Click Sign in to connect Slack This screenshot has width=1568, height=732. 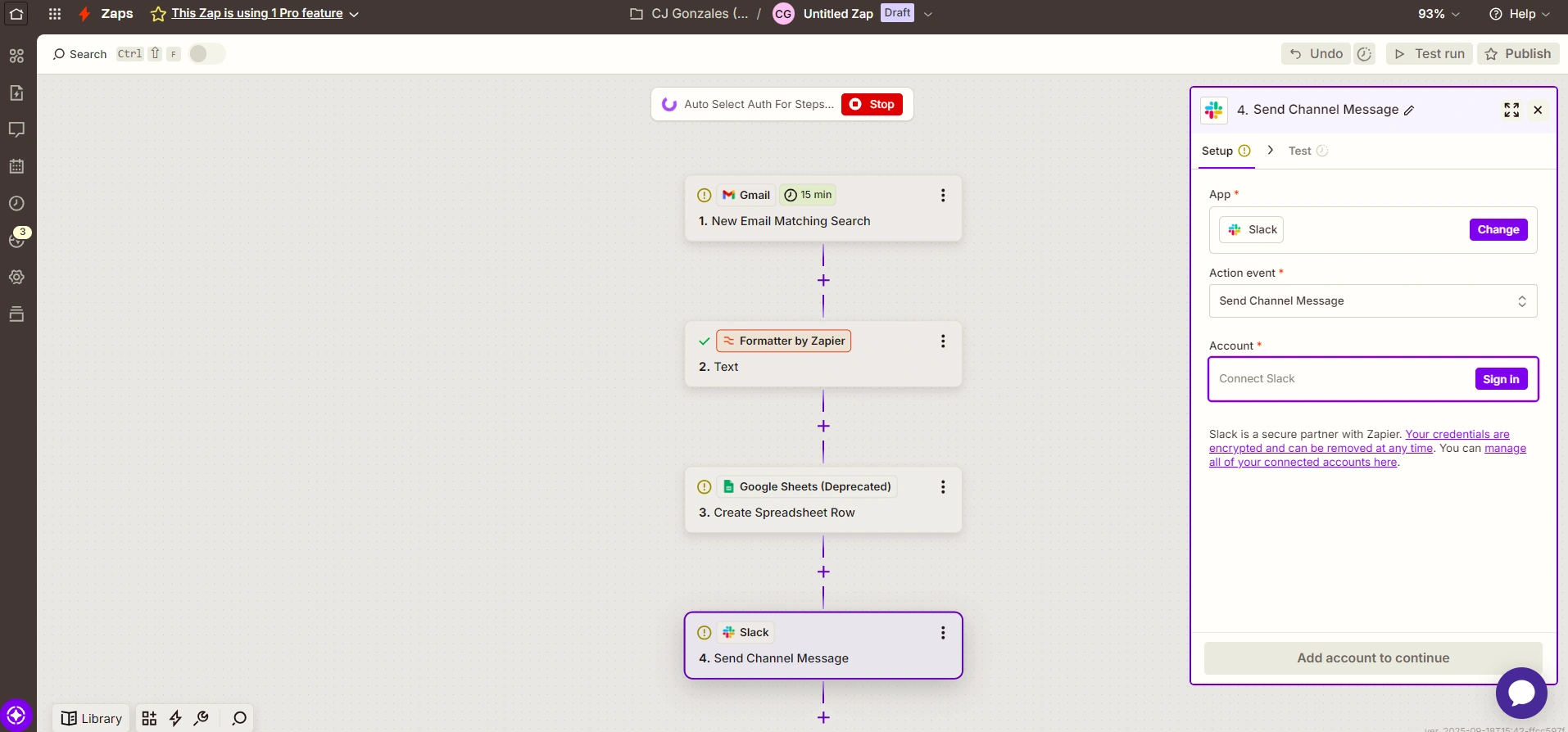(1501, 379)
